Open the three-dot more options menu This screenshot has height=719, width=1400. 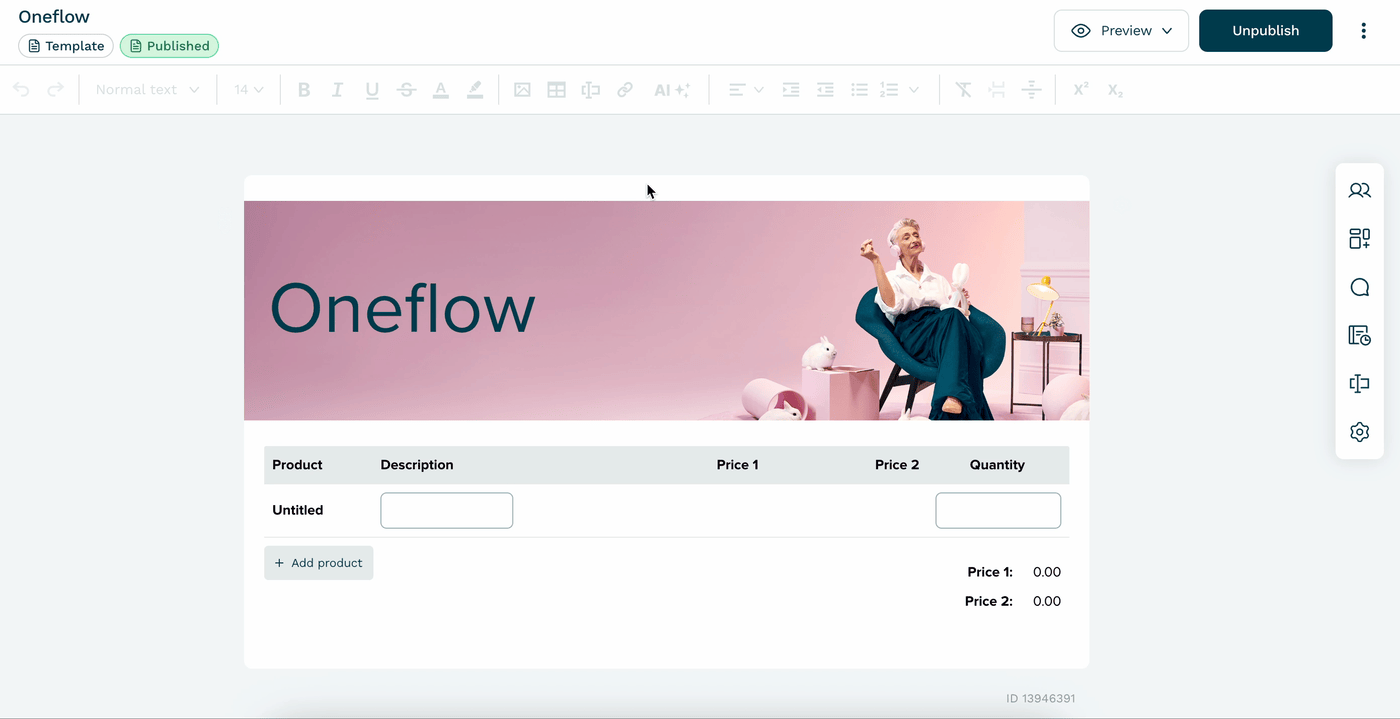point(1363,31)
